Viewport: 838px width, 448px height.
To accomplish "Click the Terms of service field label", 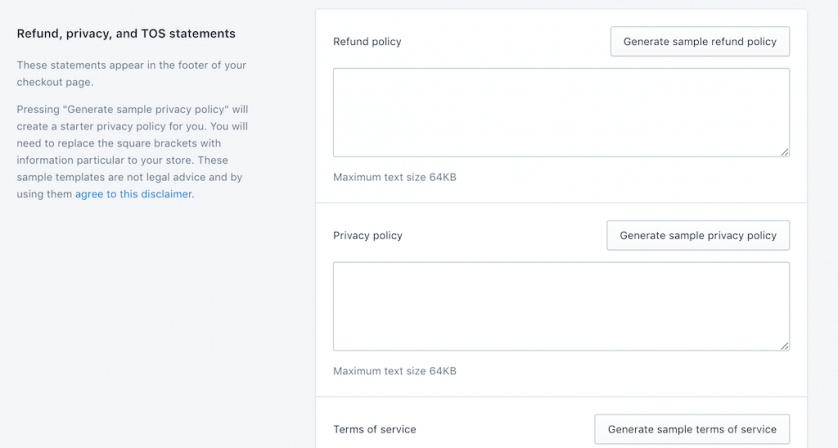I will tap(375, 429).
